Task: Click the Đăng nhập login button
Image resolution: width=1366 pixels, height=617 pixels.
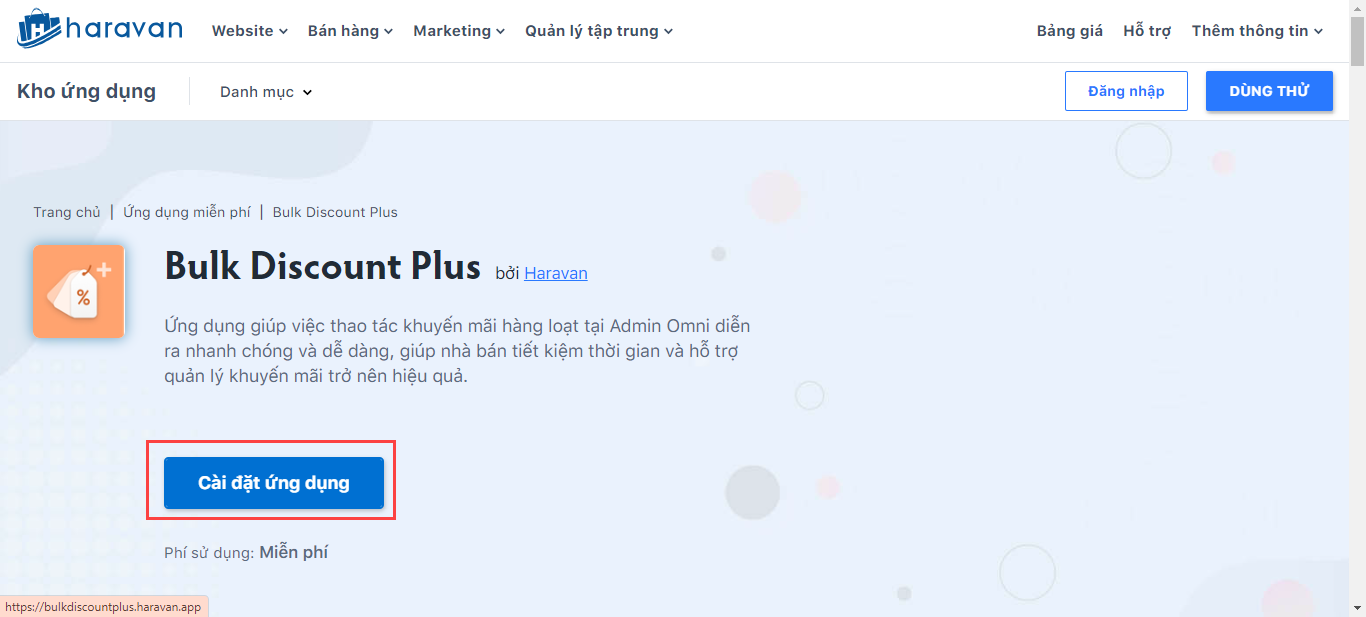Action: click(1126, 91)
